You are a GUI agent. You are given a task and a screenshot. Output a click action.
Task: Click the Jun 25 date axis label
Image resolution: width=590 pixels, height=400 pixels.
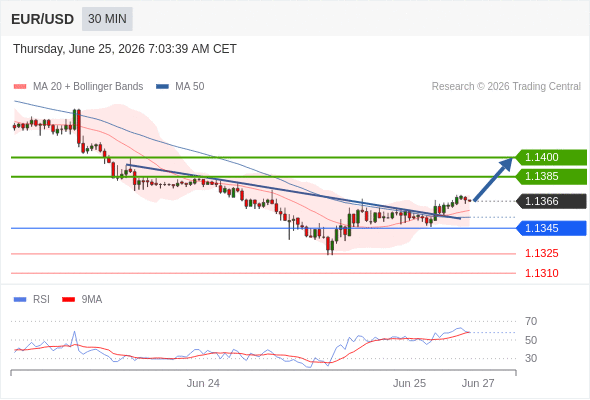[409, 383]
